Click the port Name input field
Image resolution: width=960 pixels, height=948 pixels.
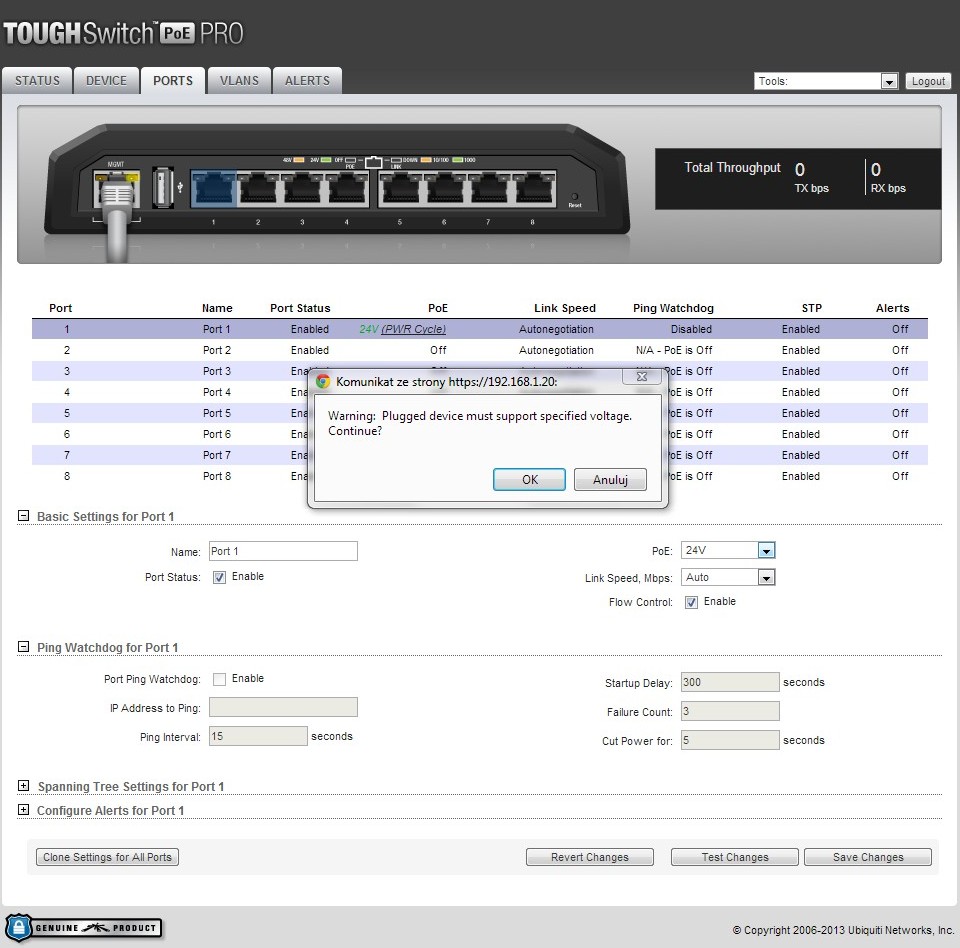(283, 551)
